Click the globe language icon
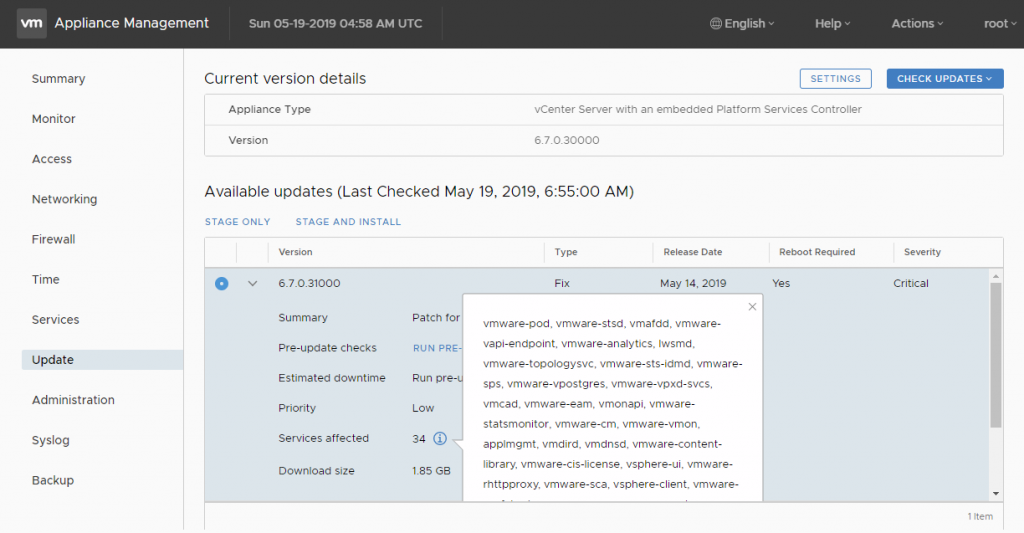Screen dimensions: 1024x533 [716, 24]
